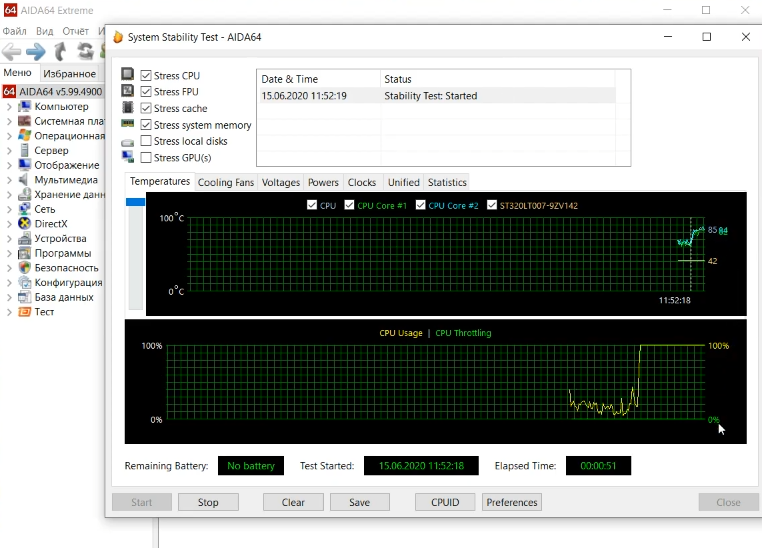Click the up-level arrow toolbar icon
Viewport: 762px width, 548px height.
(60, 51)
